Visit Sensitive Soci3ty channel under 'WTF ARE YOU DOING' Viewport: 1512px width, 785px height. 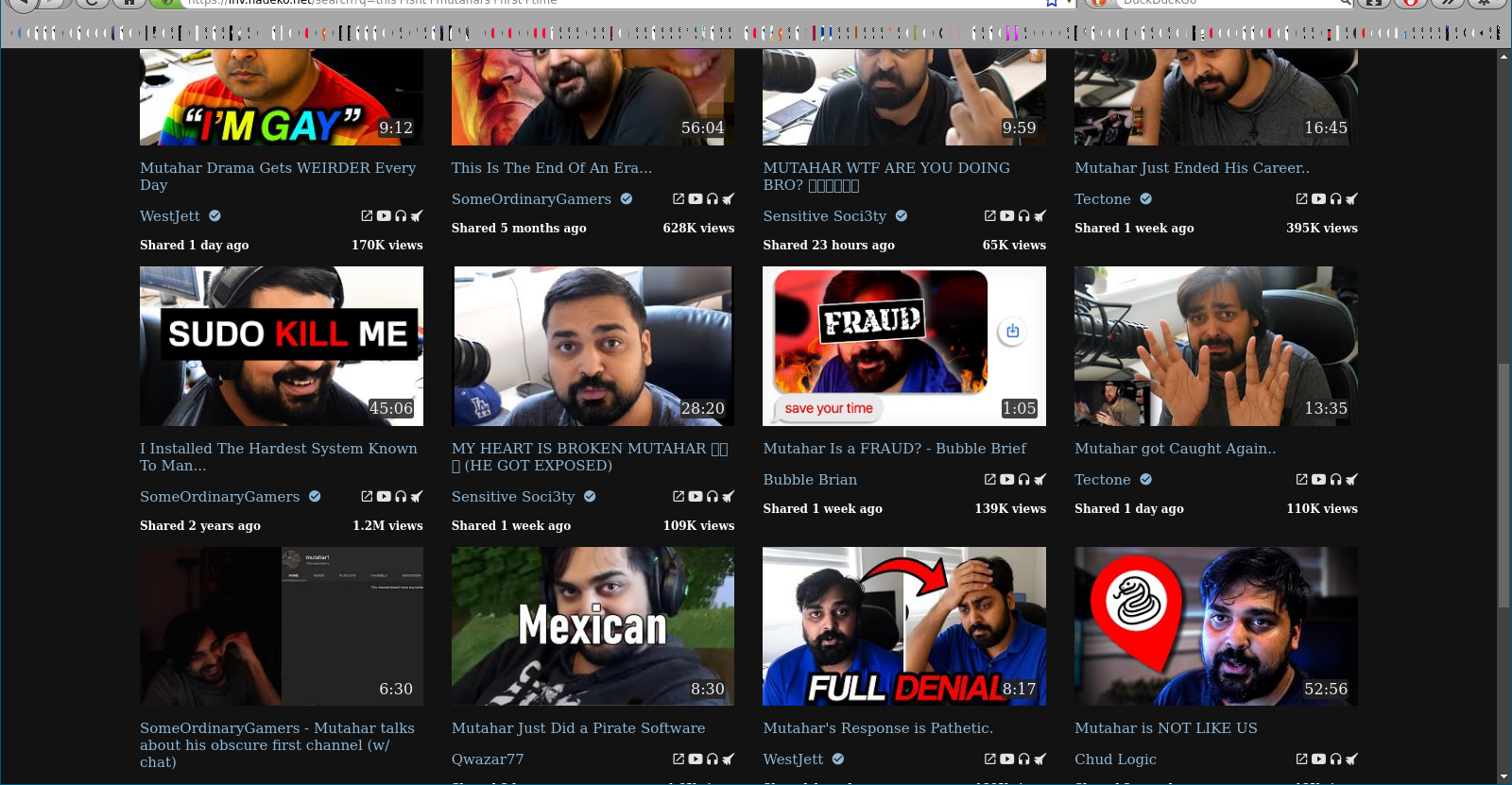(x=825, y=216)
